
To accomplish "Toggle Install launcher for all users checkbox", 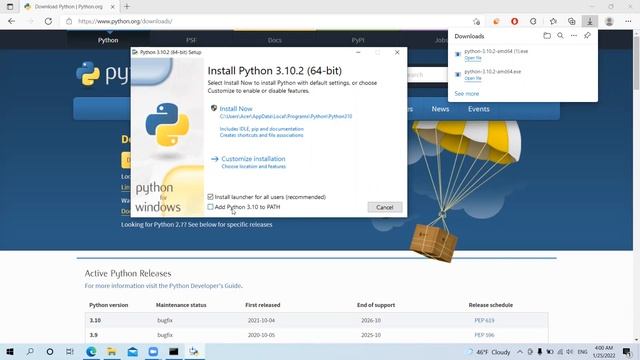I will click(210, 197).
